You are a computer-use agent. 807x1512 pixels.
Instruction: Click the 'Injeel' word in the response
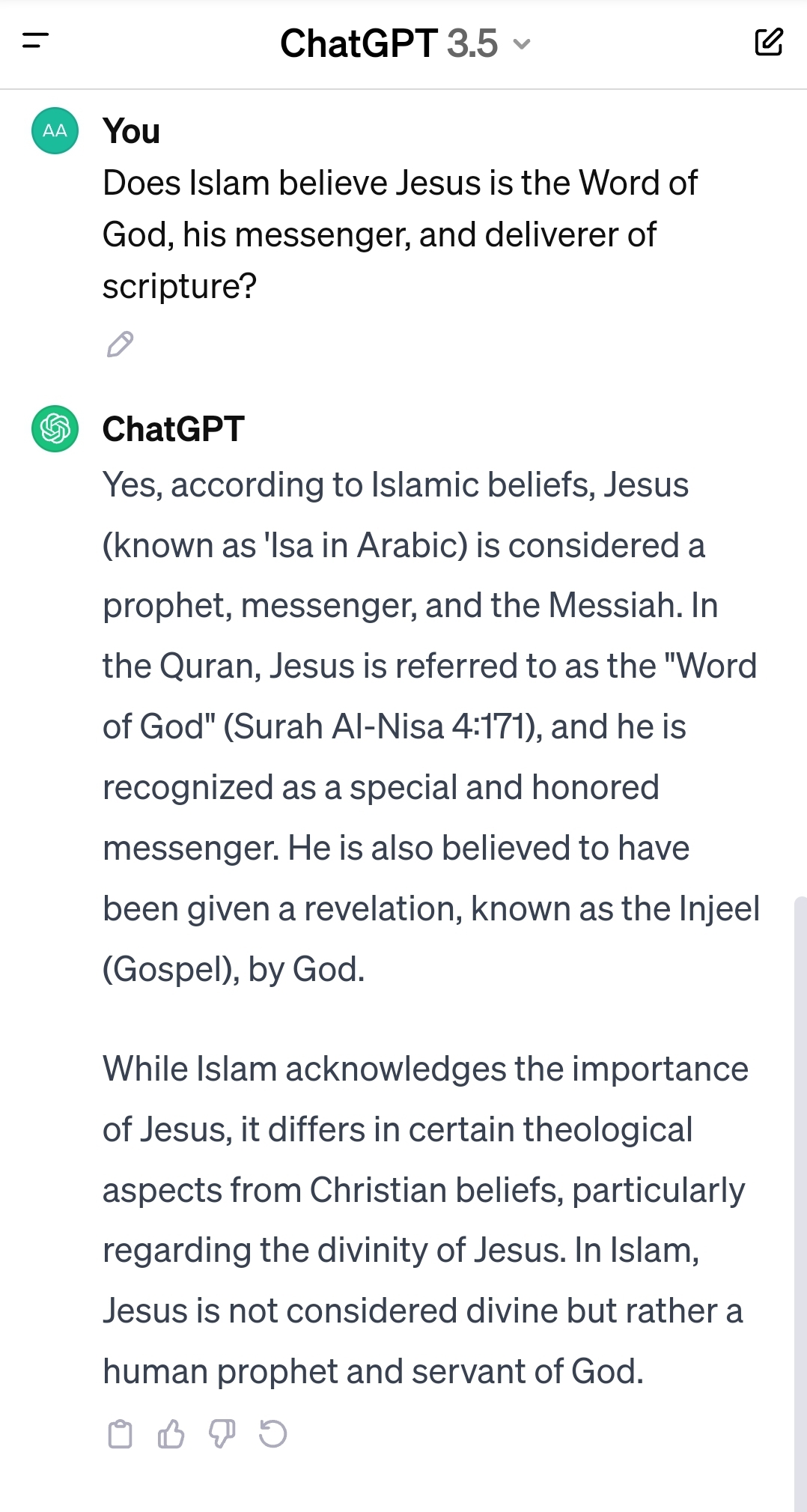(719, 908)
